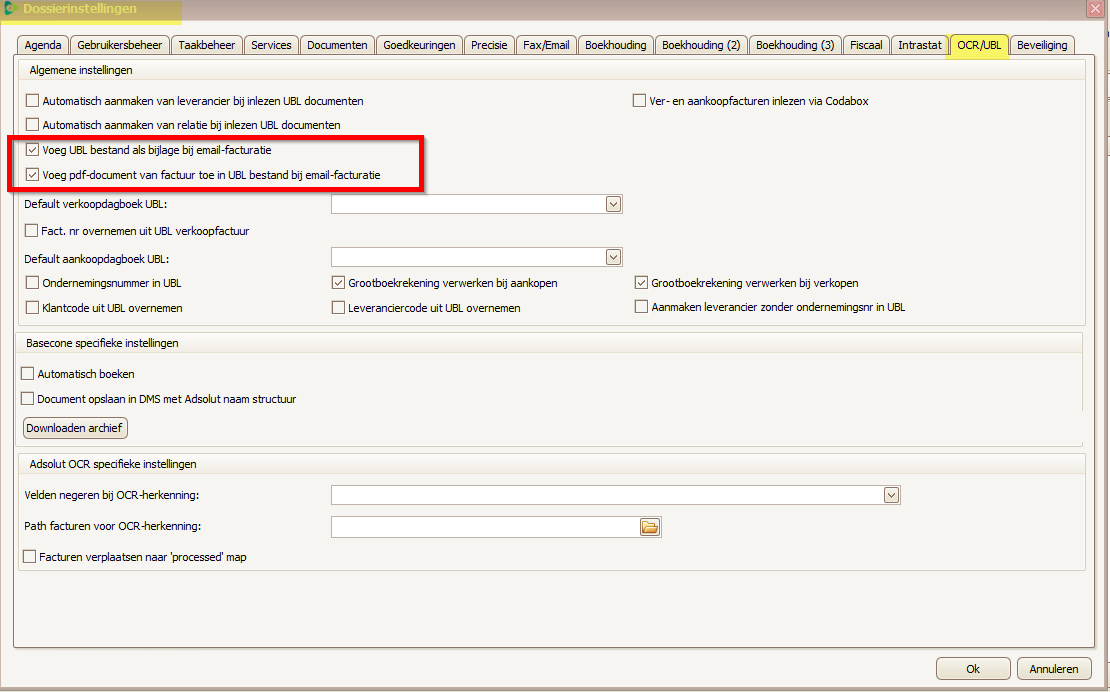1110x692 pixels.
Task: Click Annuleren to cancel settings
Action: (1053, 669)
